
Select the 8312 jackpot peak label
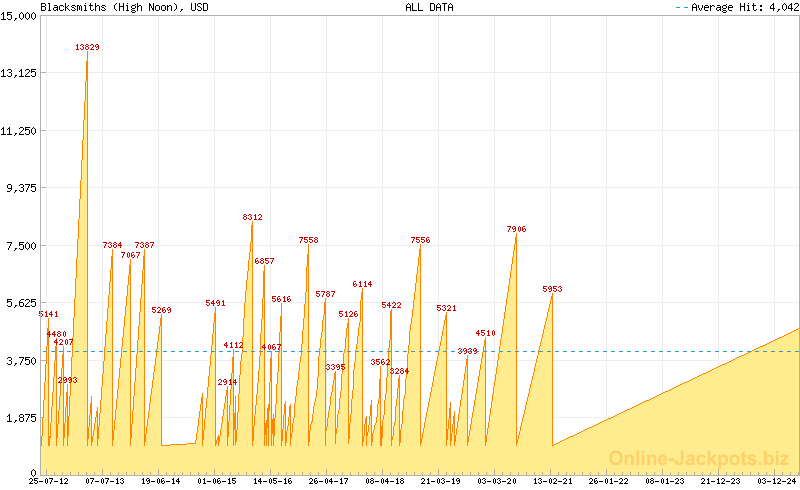point(252,217)
